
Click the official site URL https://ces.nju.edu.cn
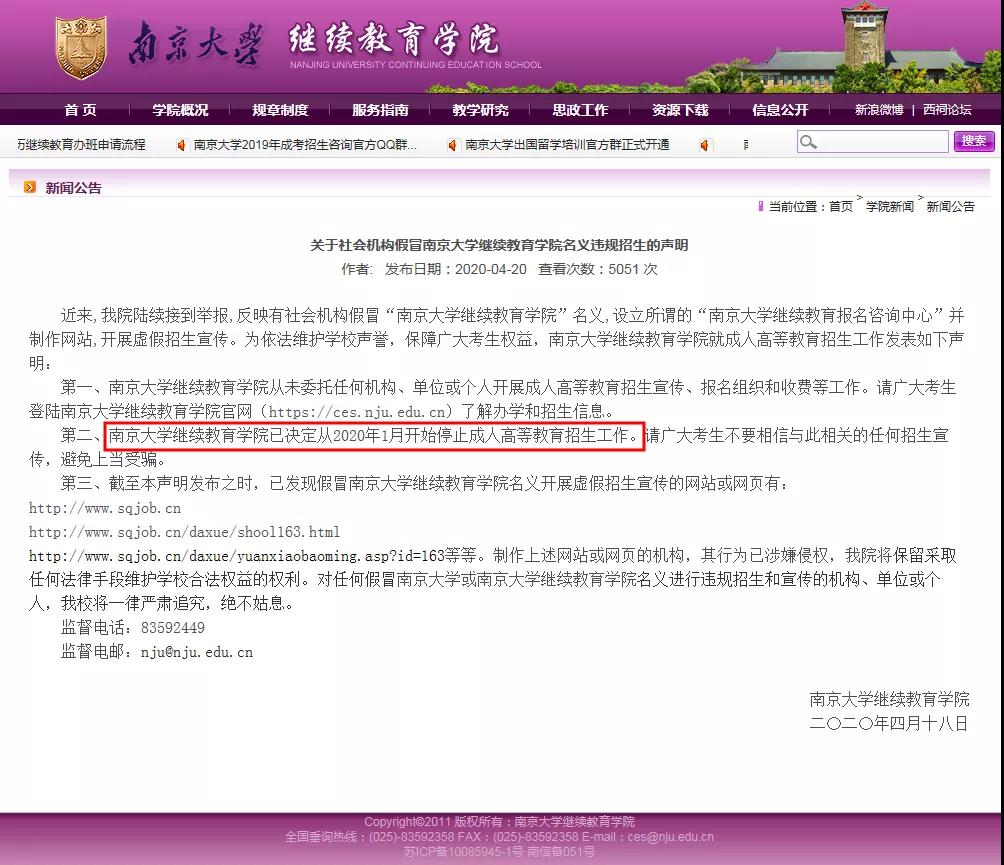pyautogui.click(x=357, y=412)
